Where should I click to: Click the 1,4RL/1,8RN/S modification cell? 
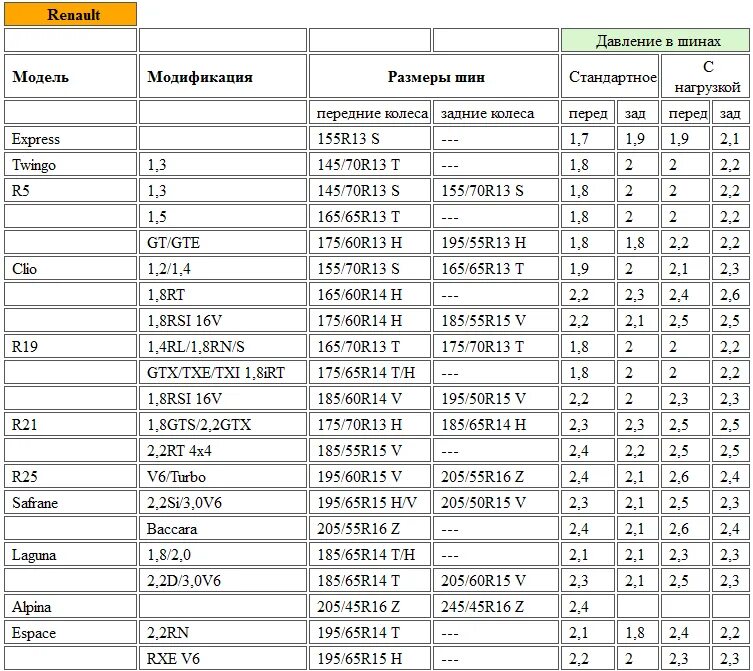pyautogui.click(x=223, y=346)
